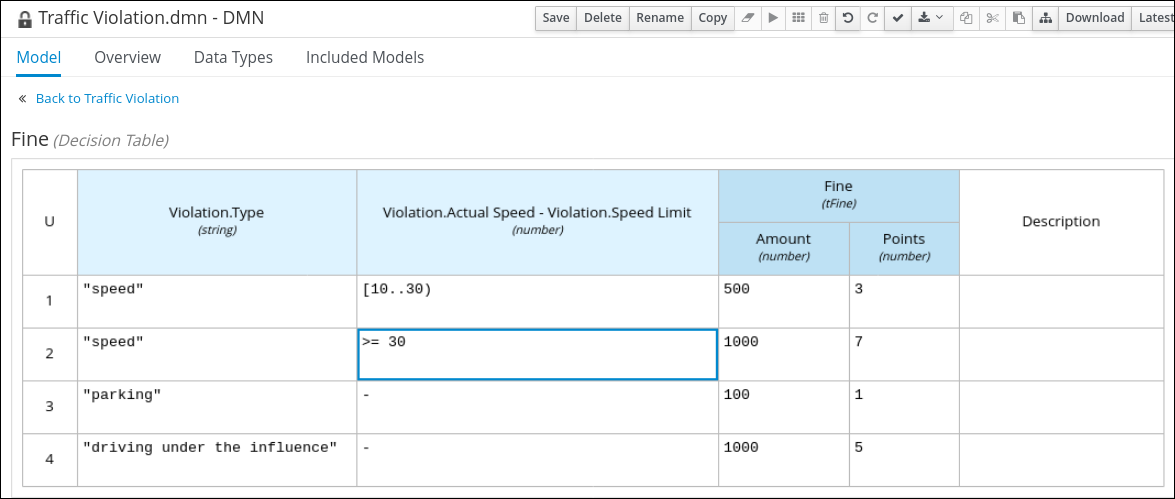Click the paste clipboard icon
1175x499 pixels.
[x=1018, y=18]
